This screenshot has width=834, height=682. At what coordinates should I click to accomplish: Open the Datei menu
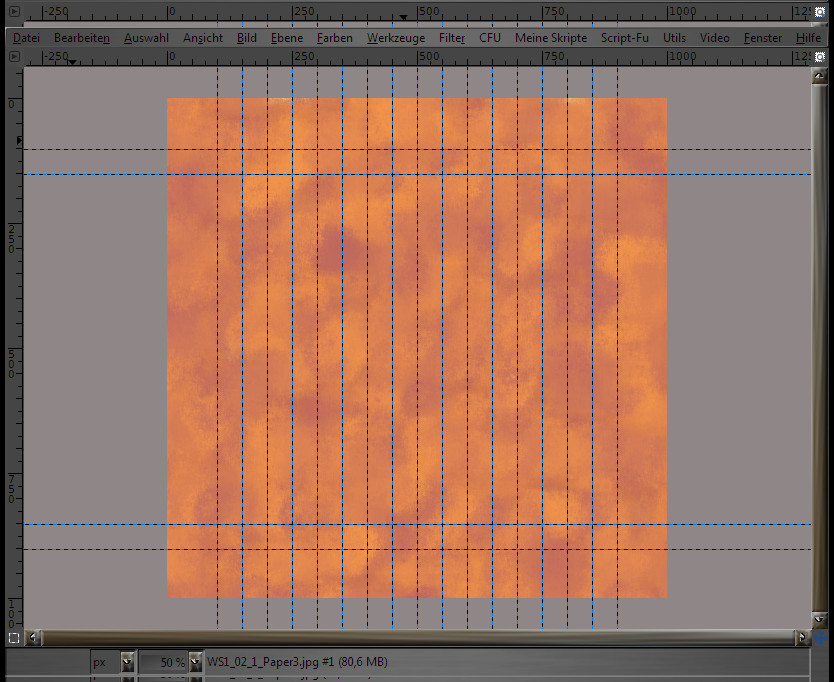(26, 37)
